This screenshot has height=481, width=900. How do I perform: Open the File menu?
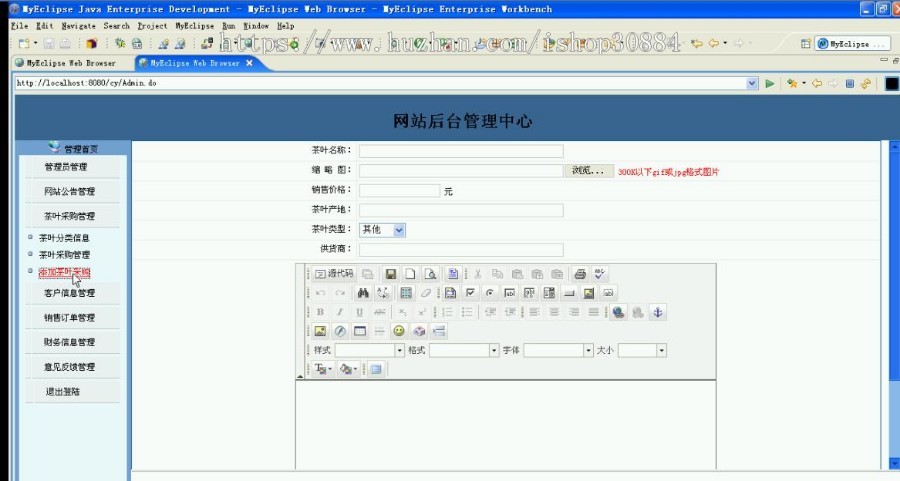[20, 26]
